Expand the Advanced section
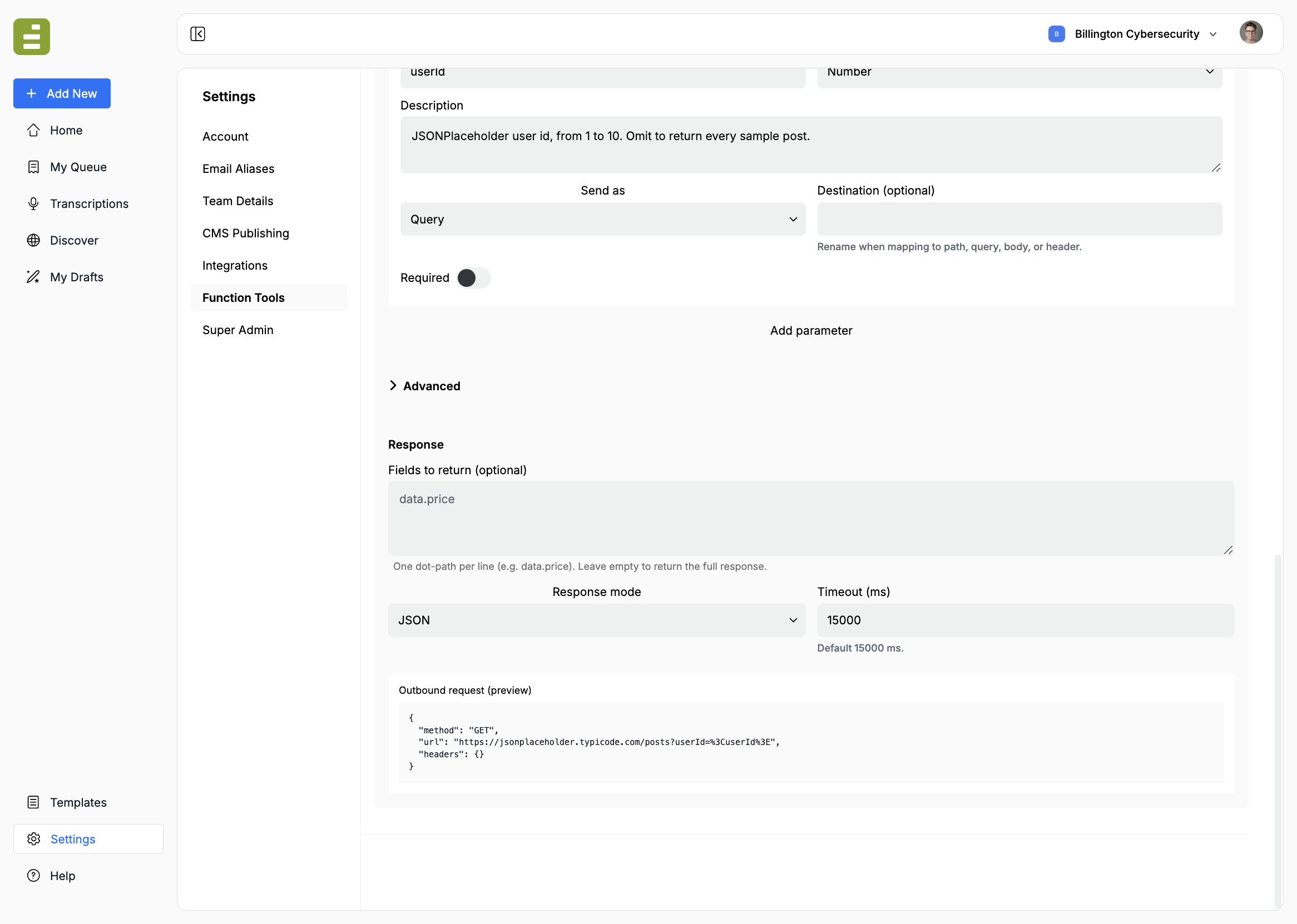The height and width of the screenshot is (924, 1297). pyautogui.click(x=424, y=386)
